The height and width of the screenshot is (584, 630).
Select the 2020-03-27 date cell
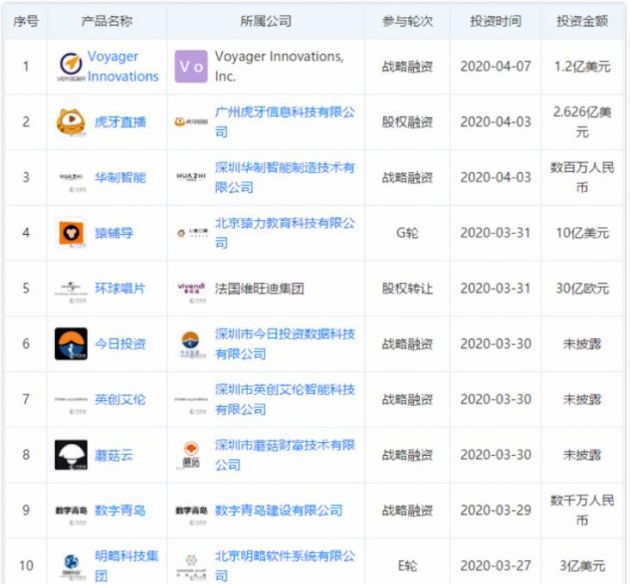point(496,566)
